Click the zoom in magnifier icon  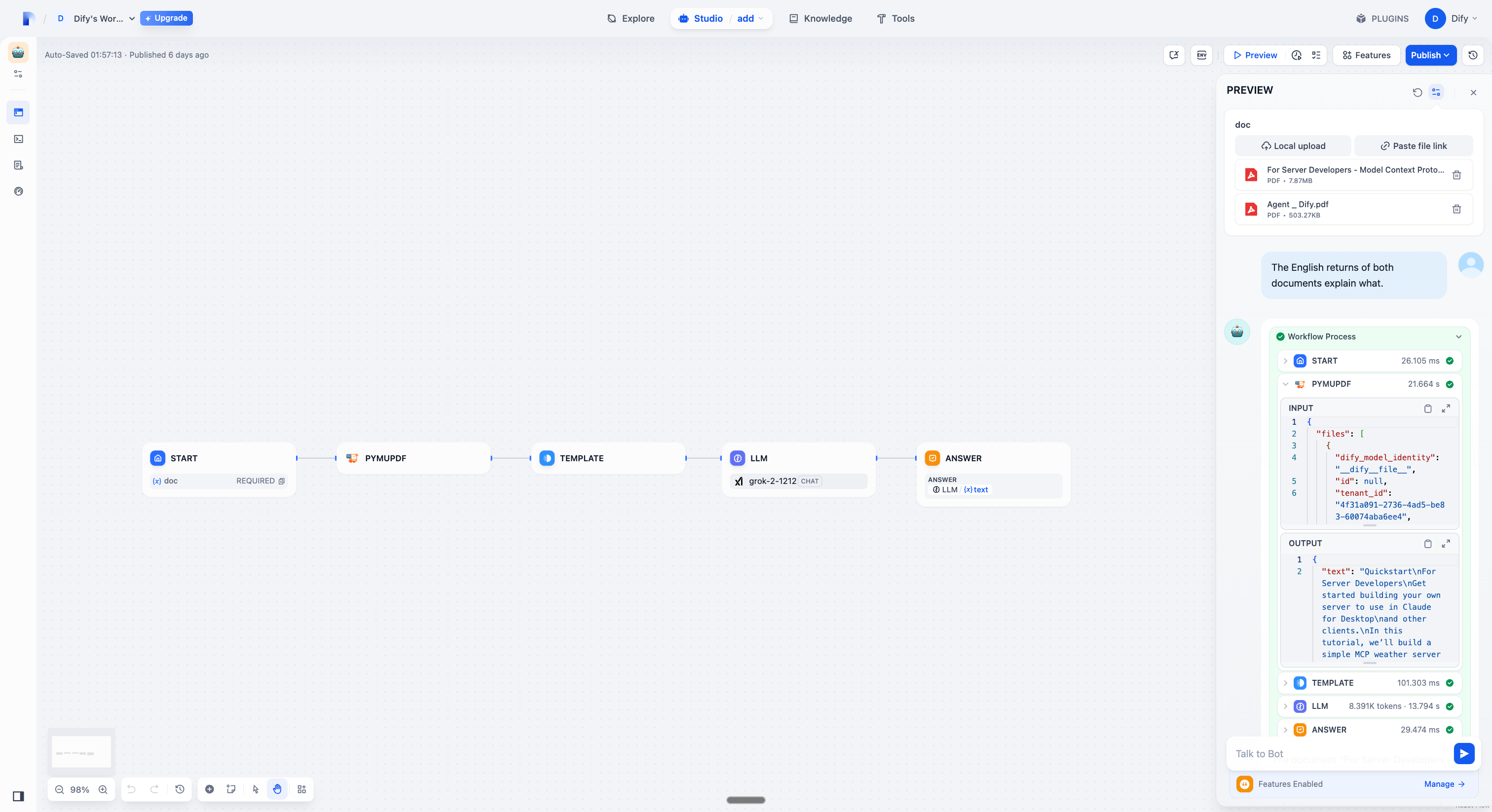click(103, 789)
